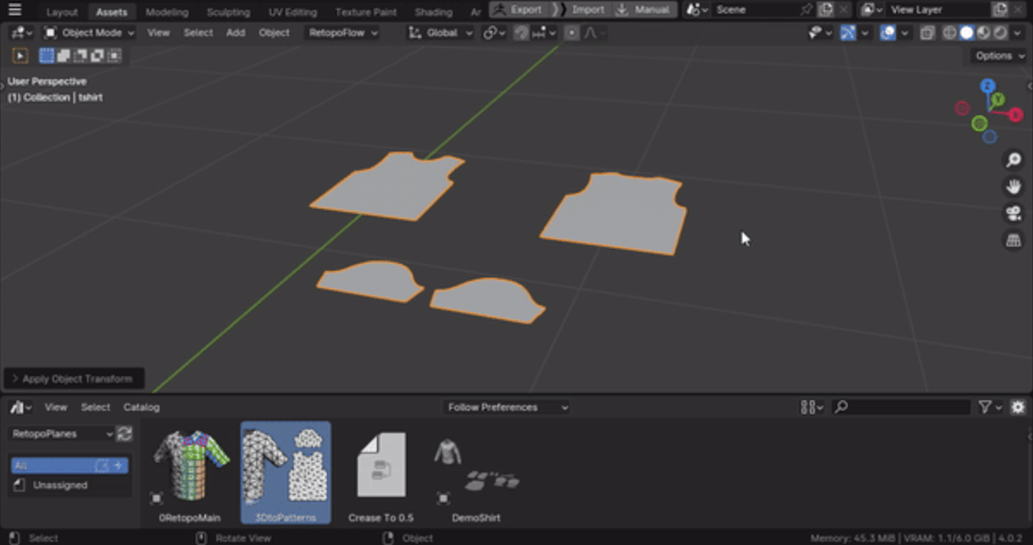Refresh the RetopoPlanes asset library
This screenshot has width=1033, height=545.
click(x=124, y=434)
